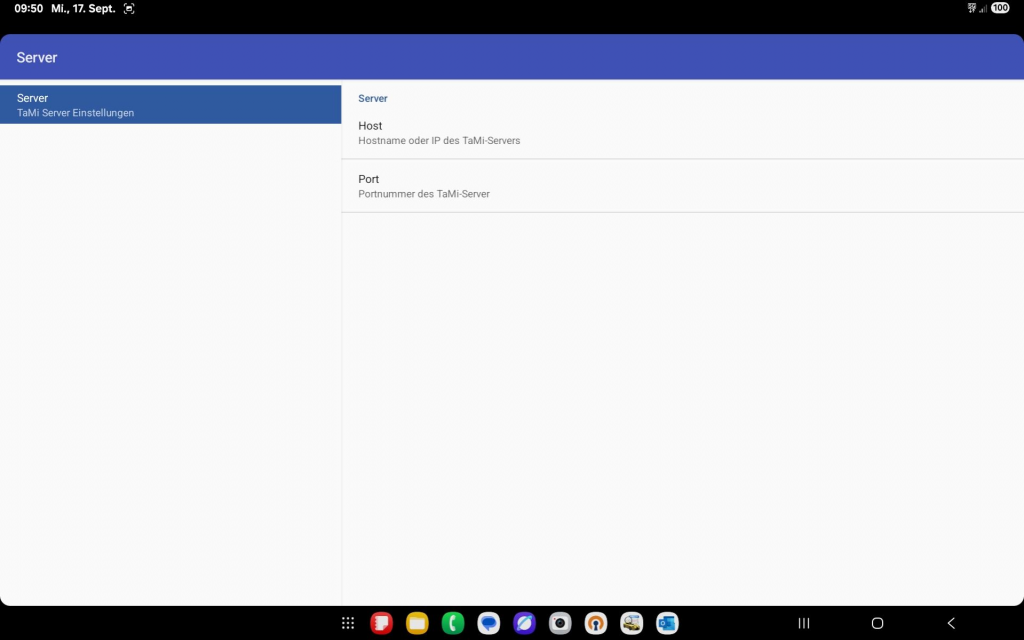The image size is (1024, 640).
Task: Open the Outlook app in taskbar
Action: (667, 623)
